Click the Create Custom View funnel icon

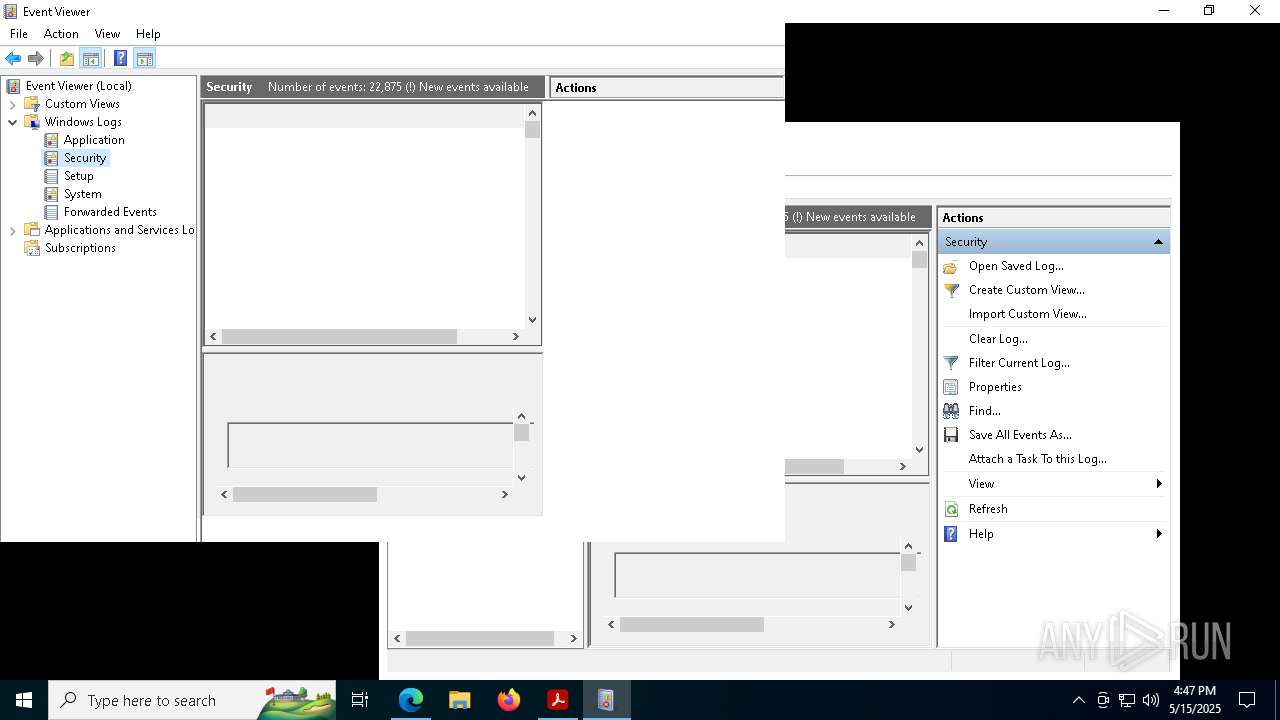[x=951, y=290]
